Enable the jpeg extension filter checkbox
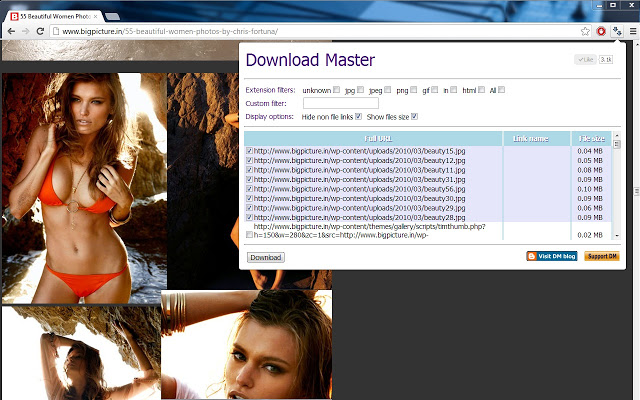 (x=388, y=90)
